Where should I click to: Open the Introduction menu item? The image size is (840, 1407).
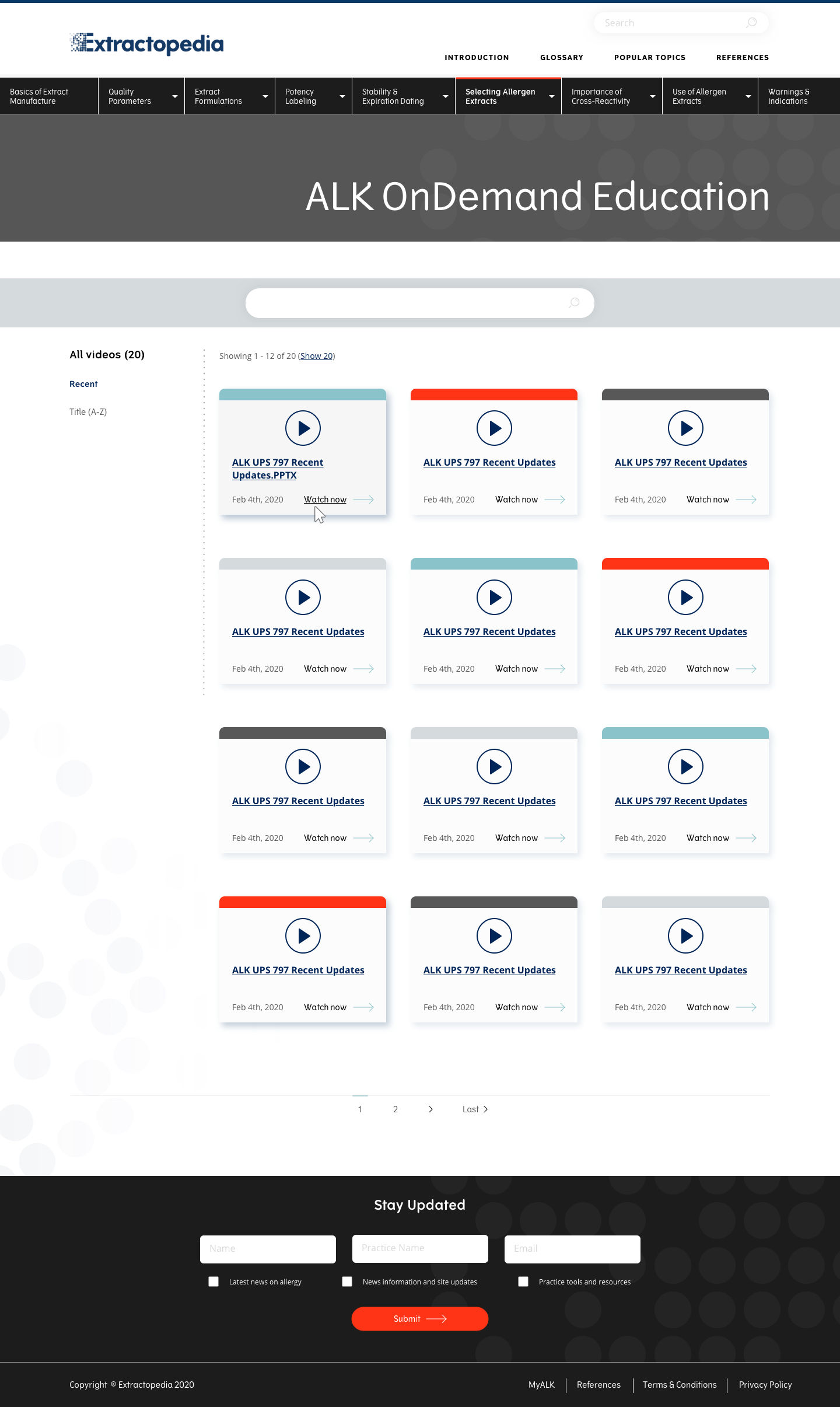[x=477, y=57]
